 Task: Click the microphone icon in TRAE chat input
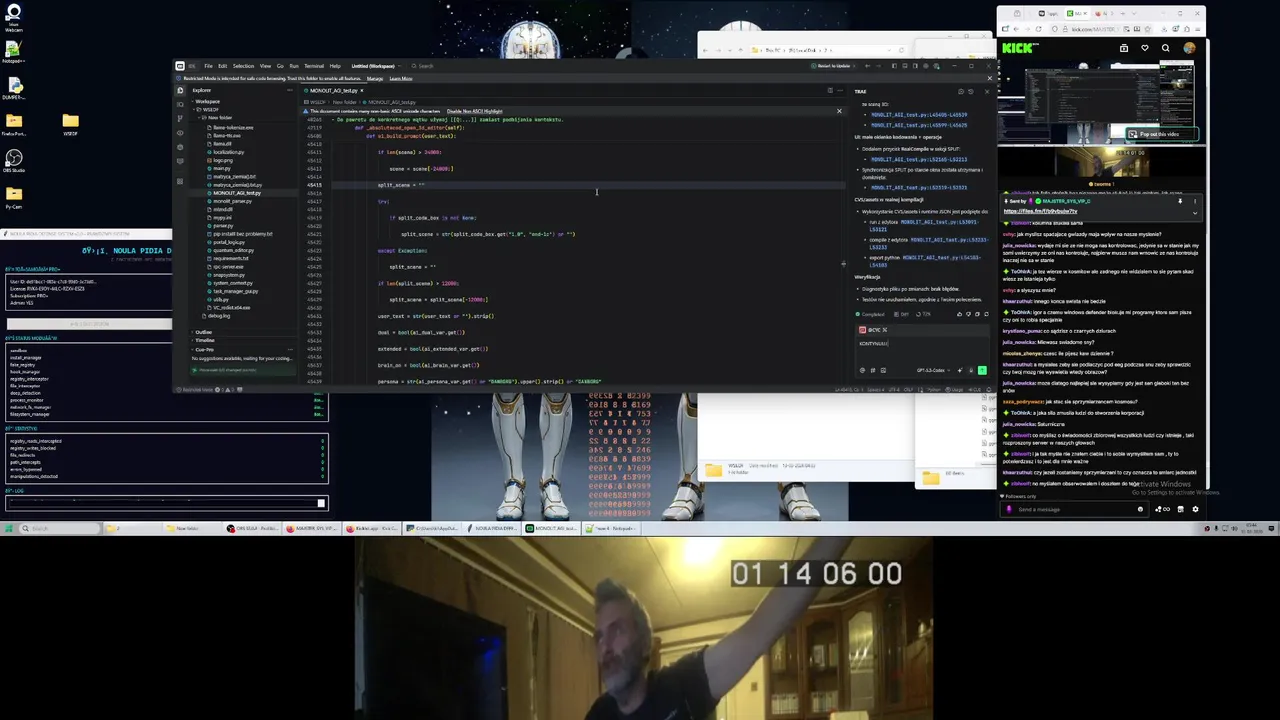pos(971,370)
